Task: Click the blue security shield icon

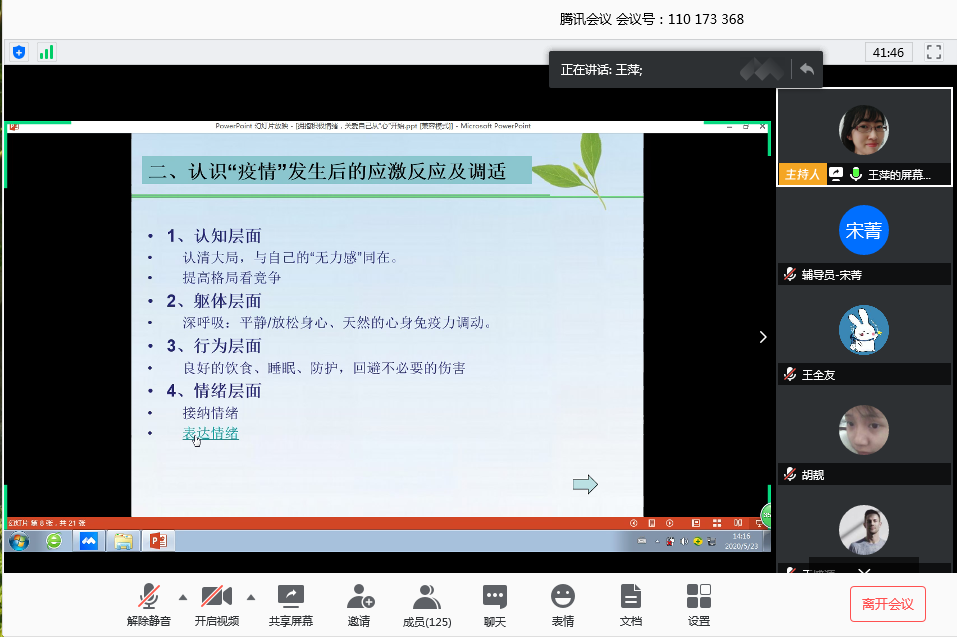Action: pos(19,52)
